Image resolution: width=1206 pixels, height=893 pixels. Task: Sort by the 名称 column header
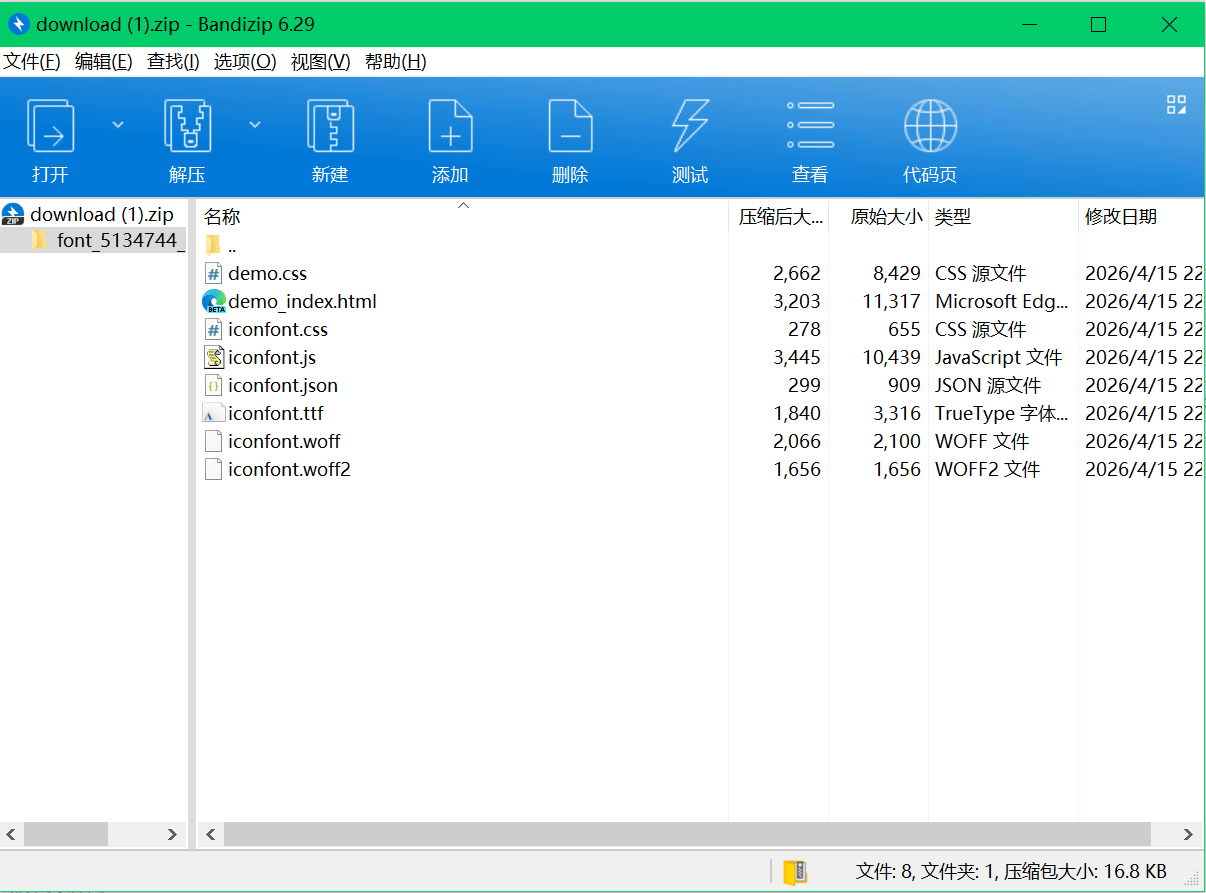point(463,217)
